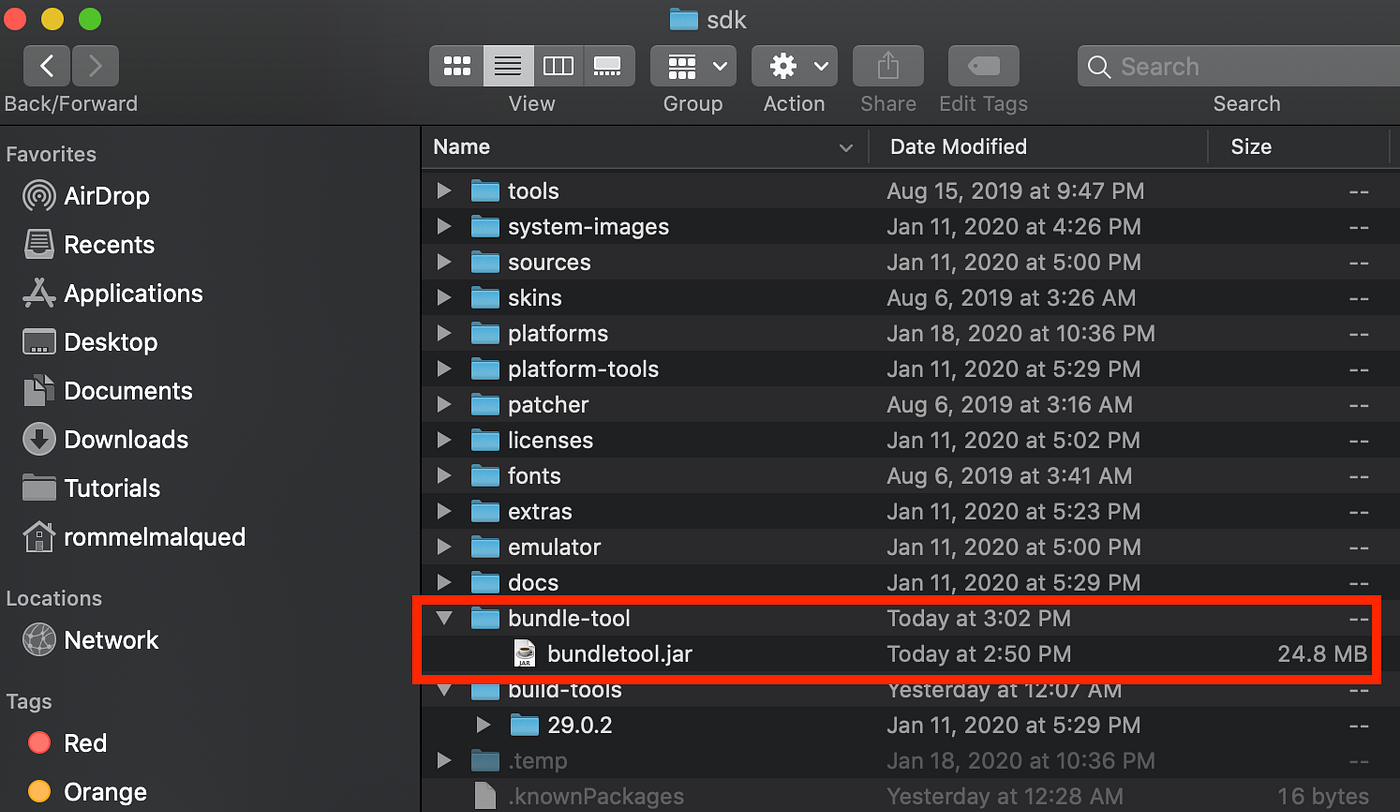Click the Back navigation button
The height and width of the screenshot is (812, 1400).
pyautogui.click(x=46, y=65)
